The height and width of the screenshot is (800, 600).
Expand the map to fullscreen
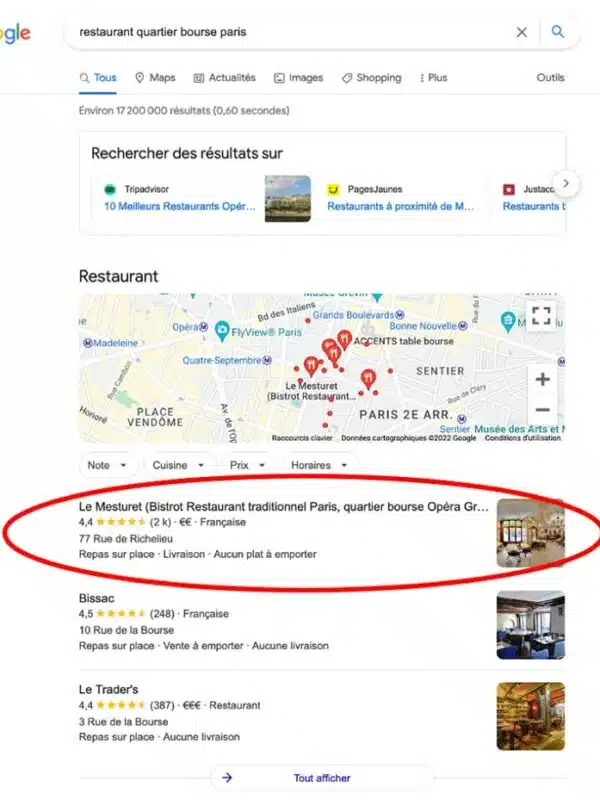(541, 316)
